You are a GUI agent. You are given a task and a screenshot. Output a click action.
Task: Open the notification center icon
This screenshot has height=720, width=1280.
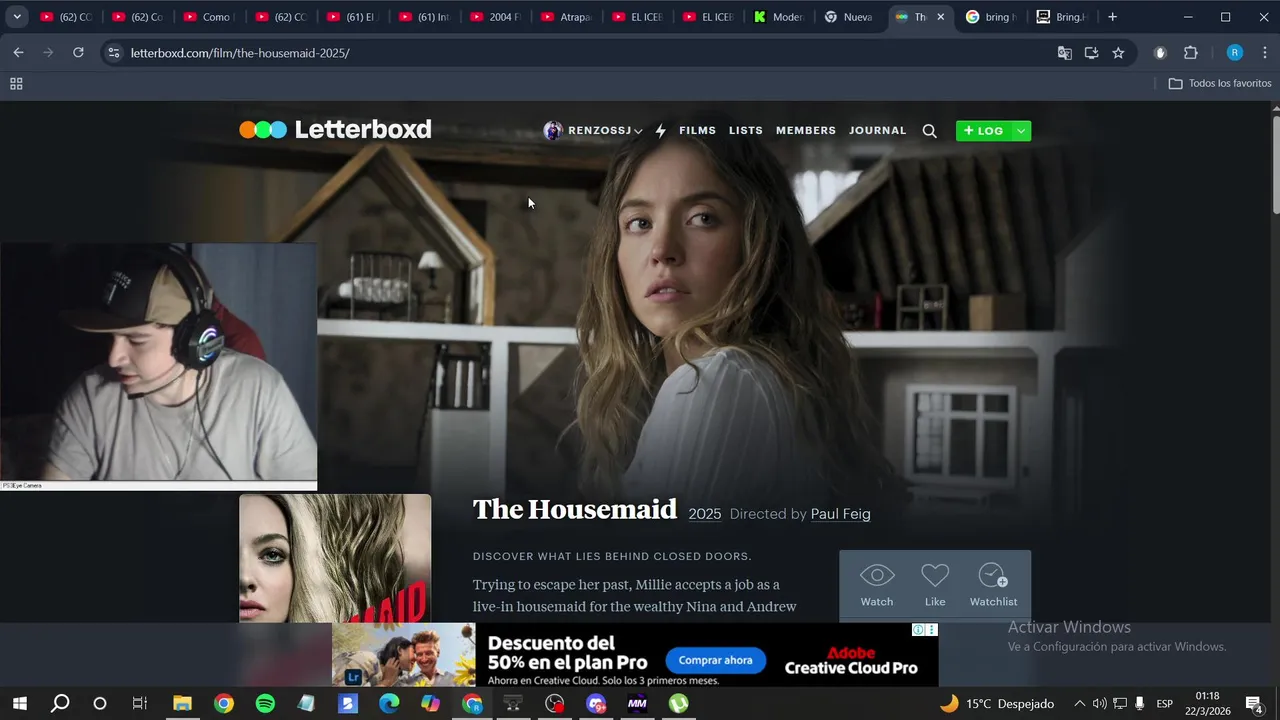pyautogui.click(x=1254, y=704)
